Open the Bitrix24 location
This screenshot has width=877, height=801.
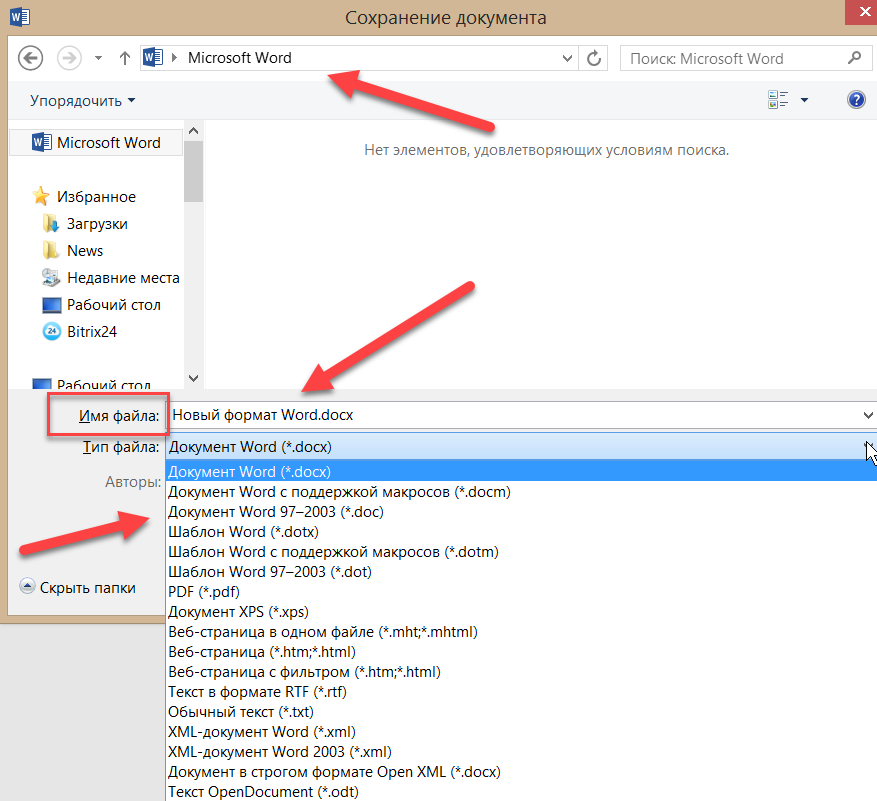click(92, 332)
